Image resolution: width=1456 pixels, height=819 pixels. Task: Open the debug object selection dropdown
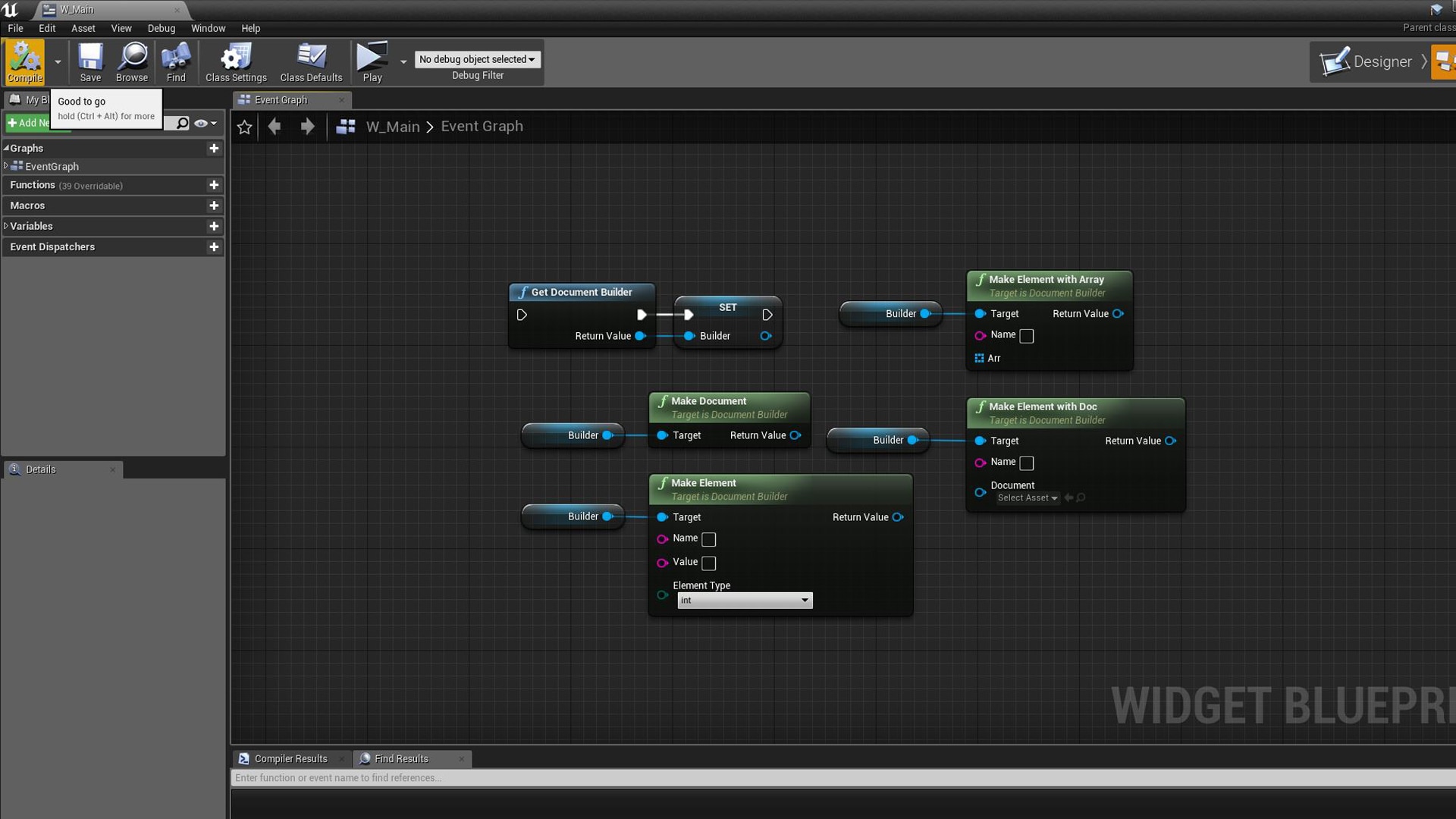pos(477,59)
